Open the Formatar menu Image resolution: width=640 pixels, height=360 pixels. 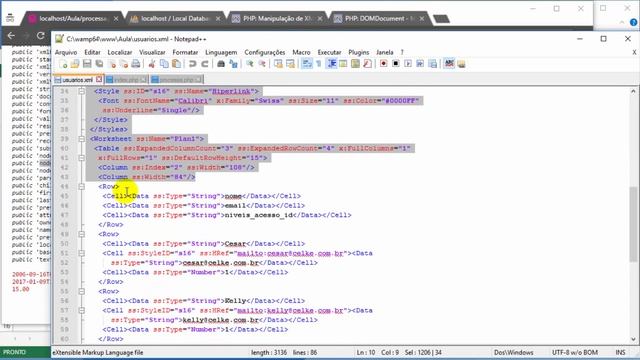pyautogui.click(x=185, y=53)
